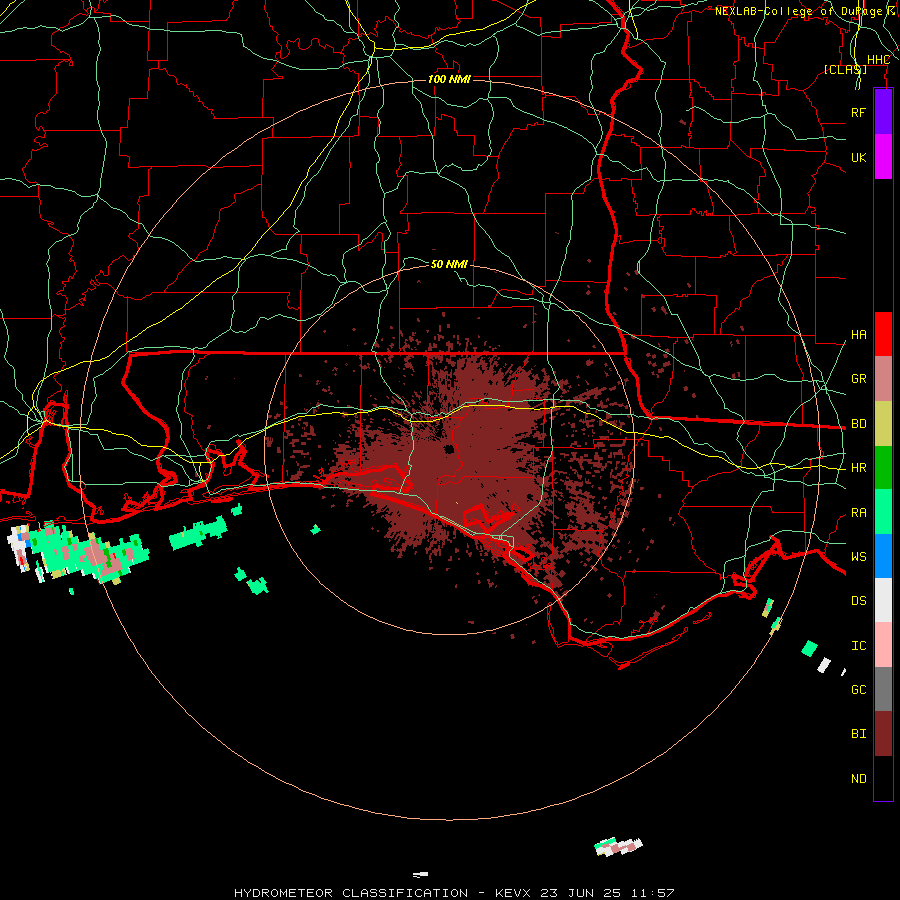Screen dimensions: 900x900
Task: Click the "[CLAS]" unit label
Action: (845, 69)
